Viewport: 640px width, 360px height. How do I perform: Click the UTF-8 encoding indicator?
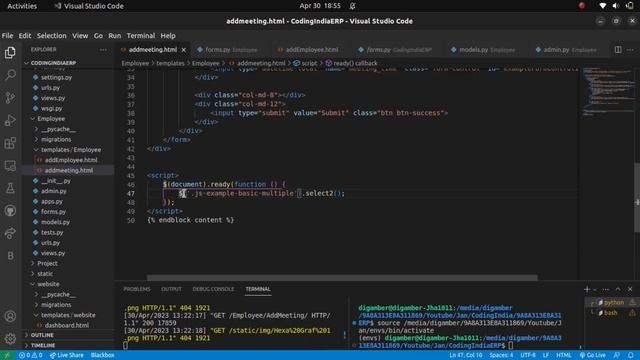click(x=528, y=355)
